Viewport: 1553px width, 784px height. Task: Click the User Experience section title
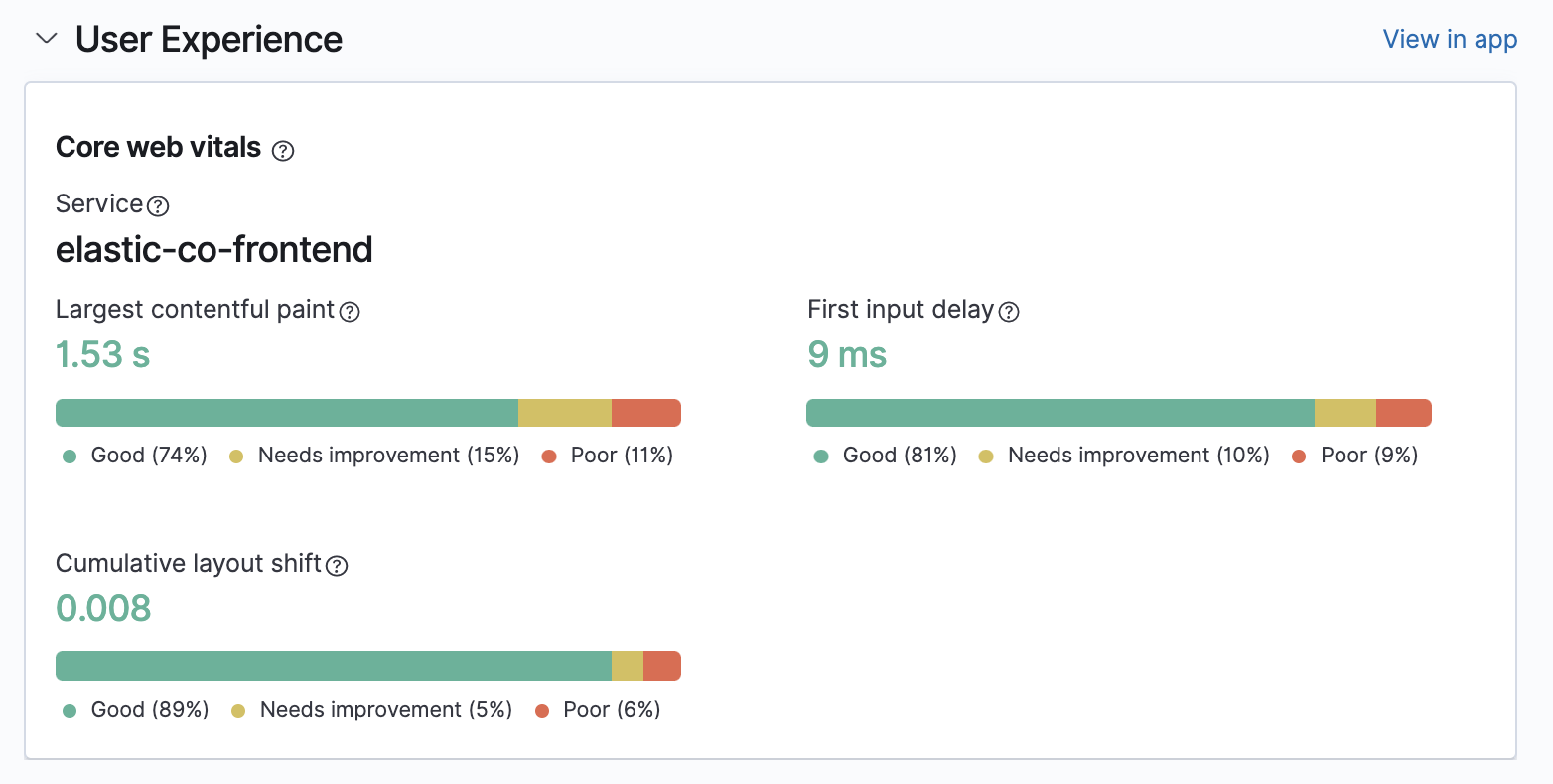coord(209,39)
